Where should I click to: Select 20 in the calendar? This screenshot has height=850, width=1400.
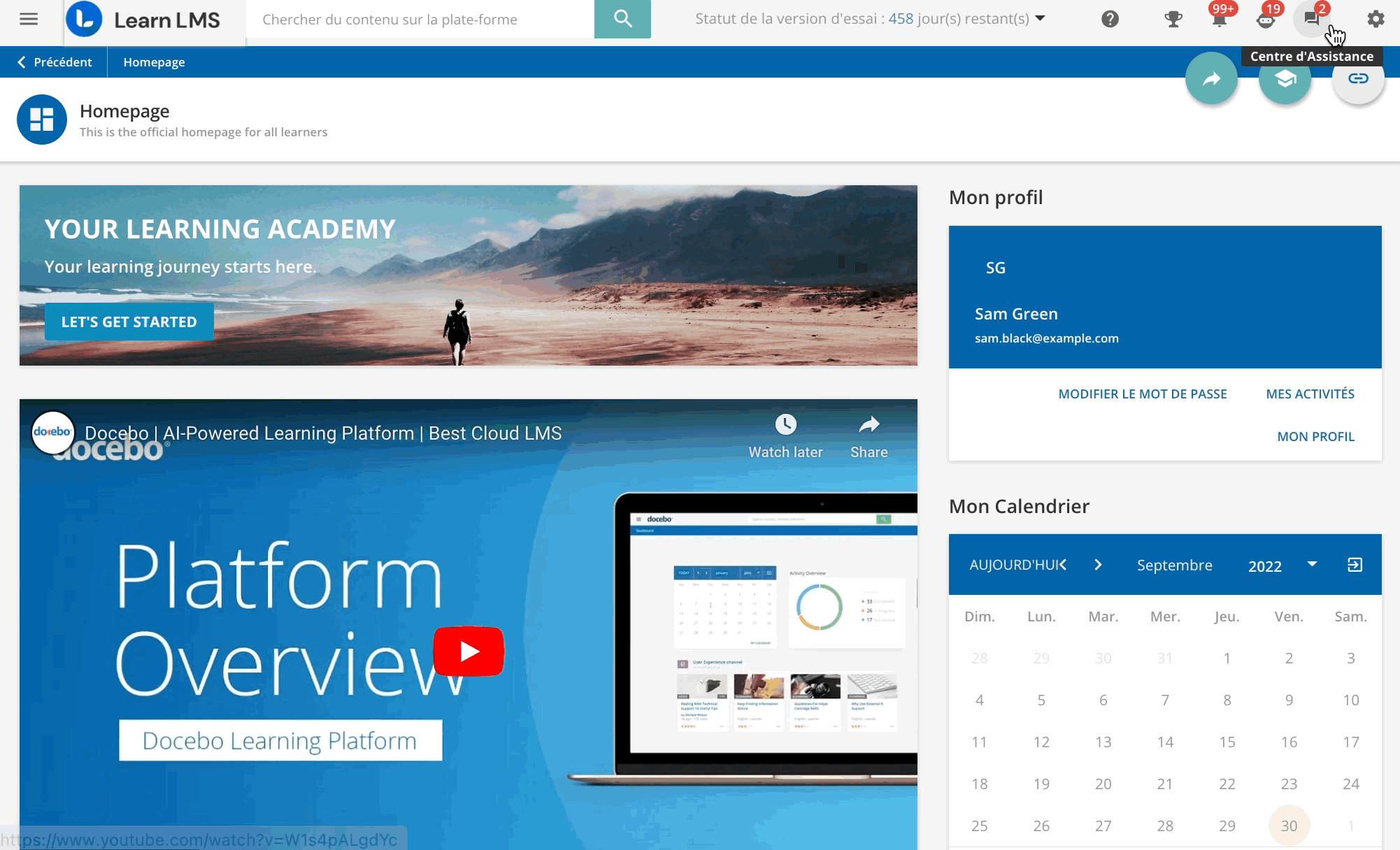coord(1103,784)
